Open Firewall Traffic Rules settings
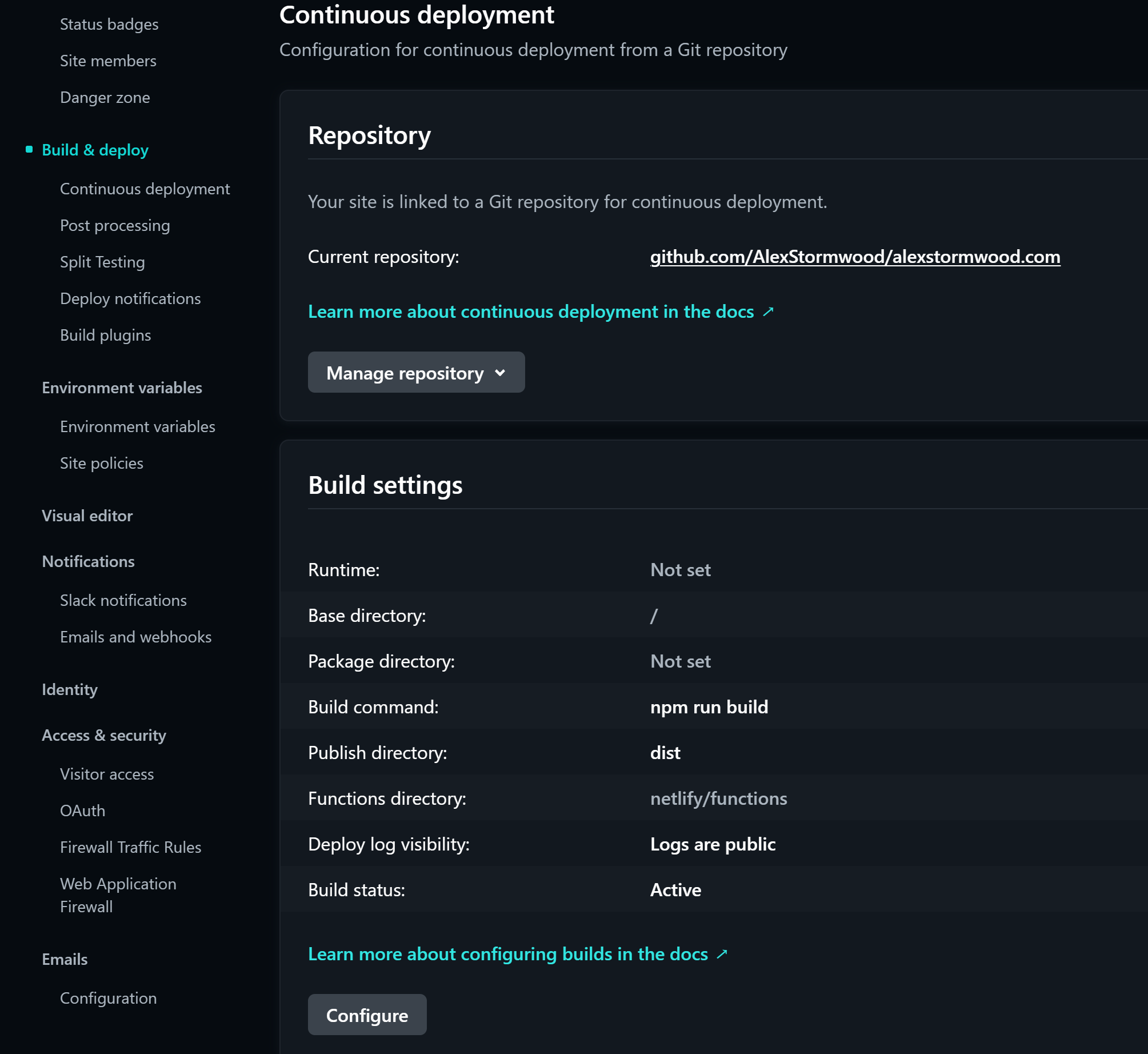Image resolution: width=1148 pixels, height=1054 pixels. (x=130, y=847)
